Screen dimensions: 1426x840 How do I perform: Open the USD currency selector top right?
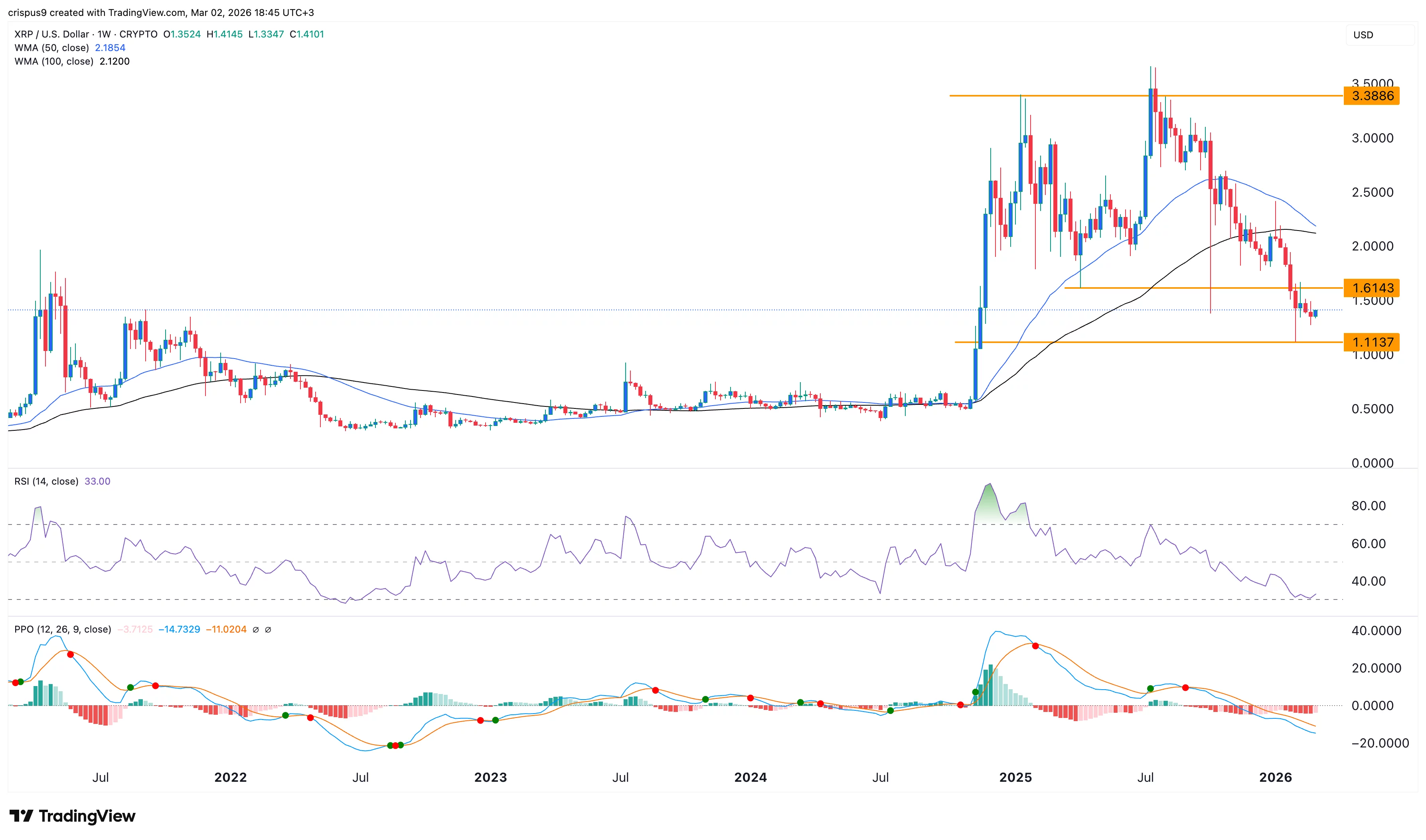point(1364,35)
